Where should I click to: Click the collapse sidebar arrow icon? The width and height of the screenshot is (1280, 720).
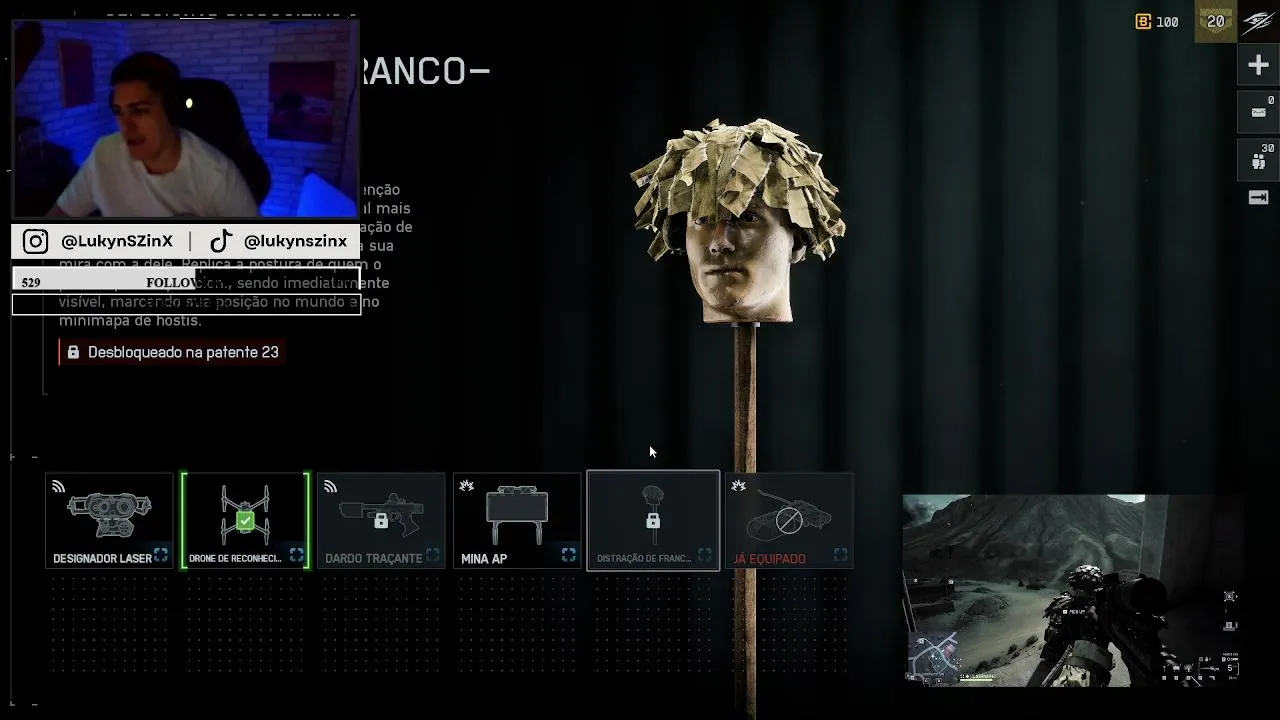(1258, 198)
